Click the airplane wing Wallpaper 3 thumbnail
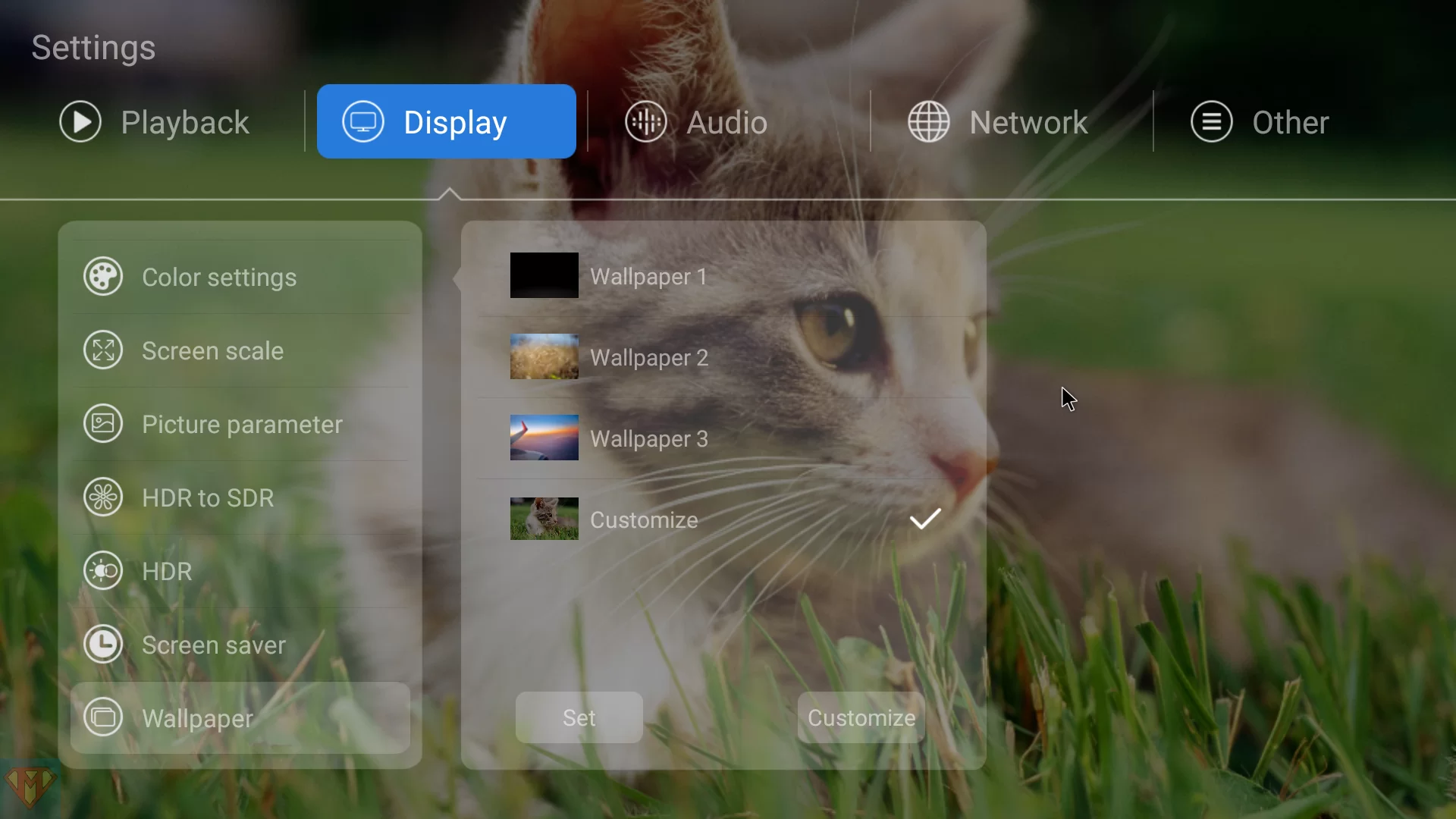This screenshot has height=819, width=1456. coord(544,438)
